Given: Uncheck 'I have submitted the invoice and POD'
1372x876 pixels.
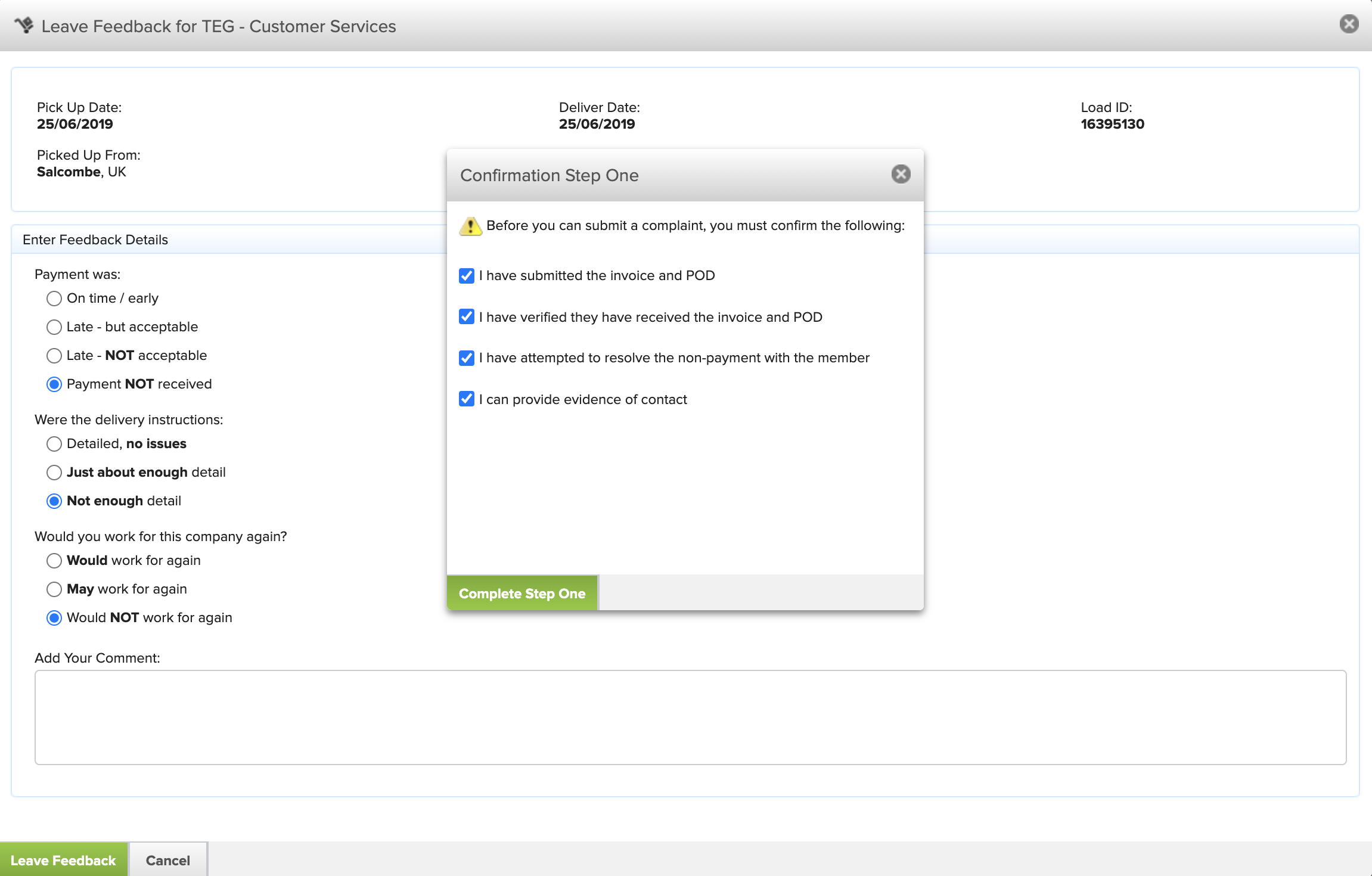Looking at the screenshot, I should click(x=467, y=276).
